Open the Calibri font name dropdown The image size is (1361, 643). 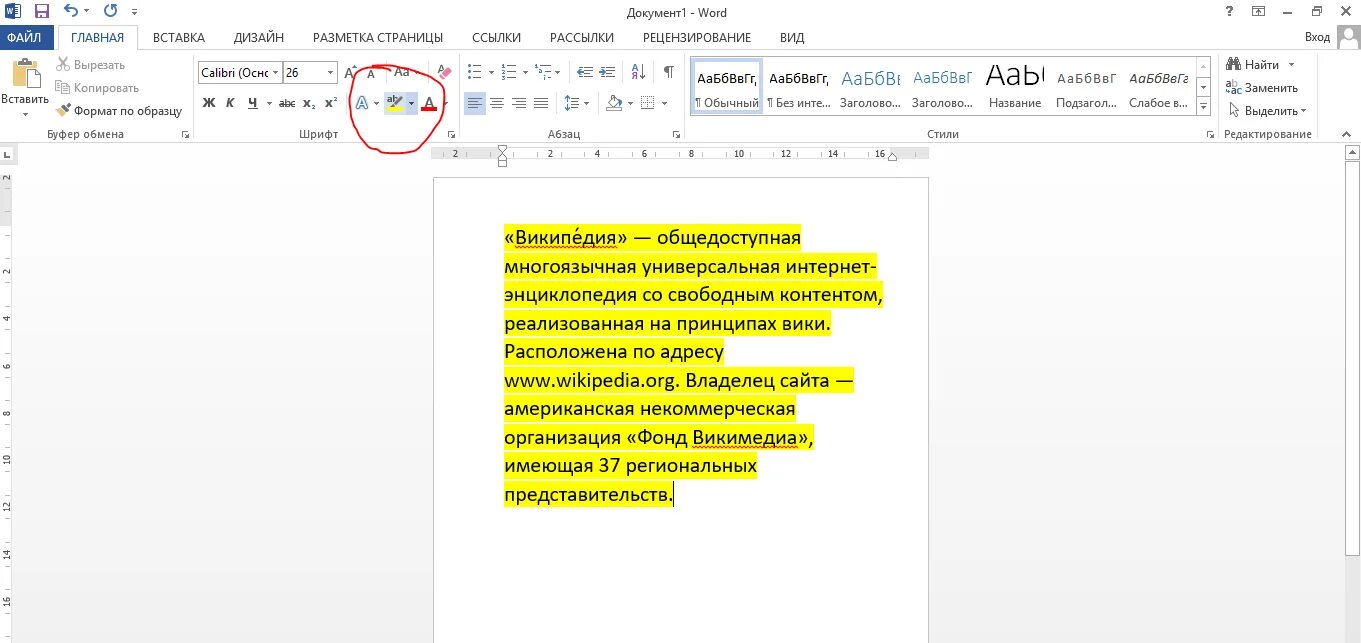click(276, 73)
